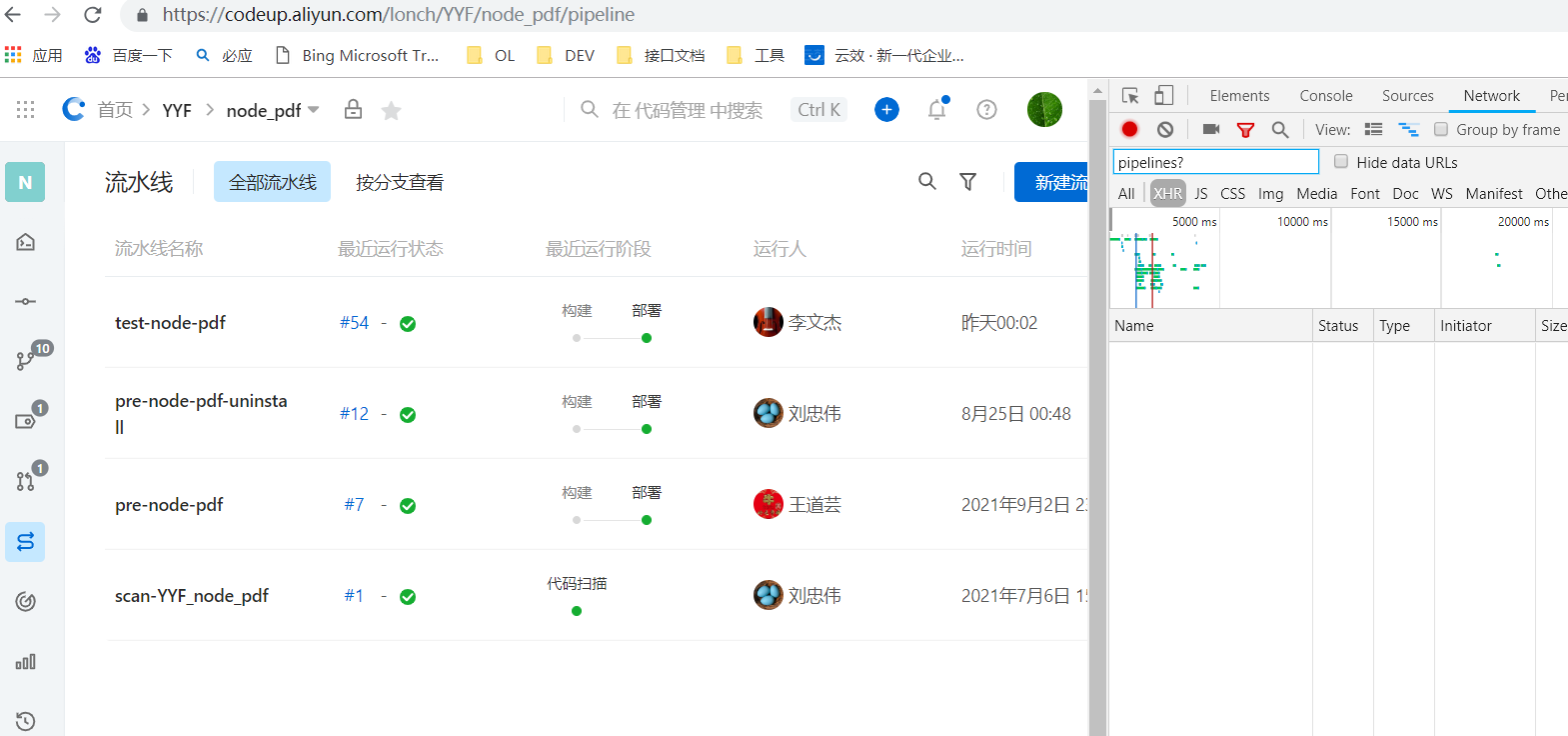Open the commits sidebar icon

[26, 301]
